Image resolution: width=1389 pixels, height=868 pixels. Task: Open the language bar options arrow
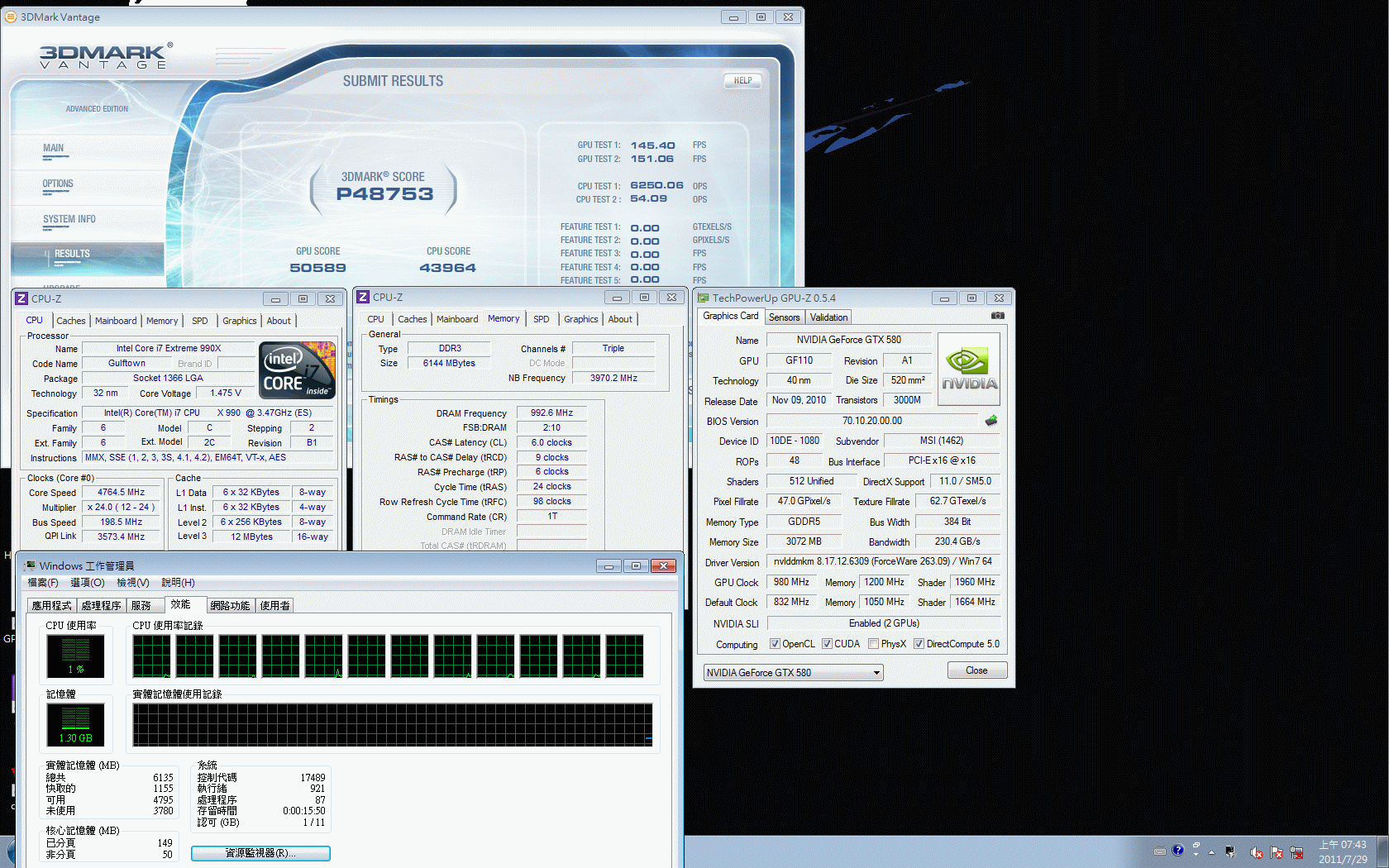[x=1196, y=854]
